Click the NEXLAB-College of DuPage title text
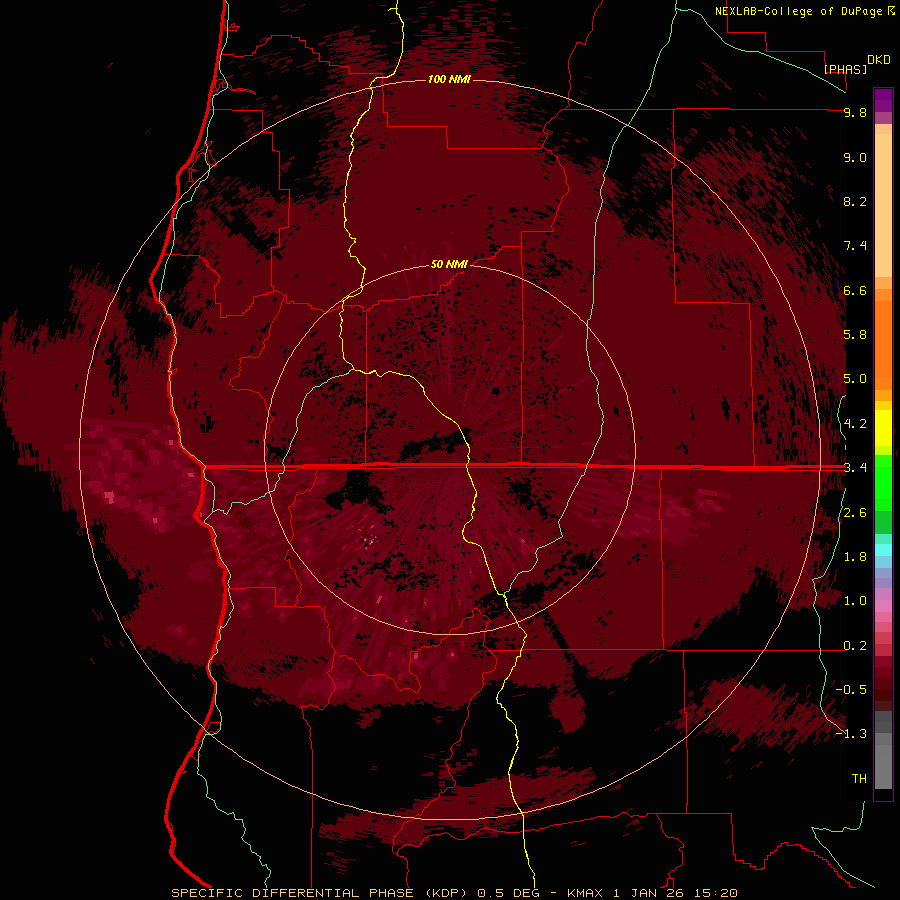 click(x=798, y=11)
